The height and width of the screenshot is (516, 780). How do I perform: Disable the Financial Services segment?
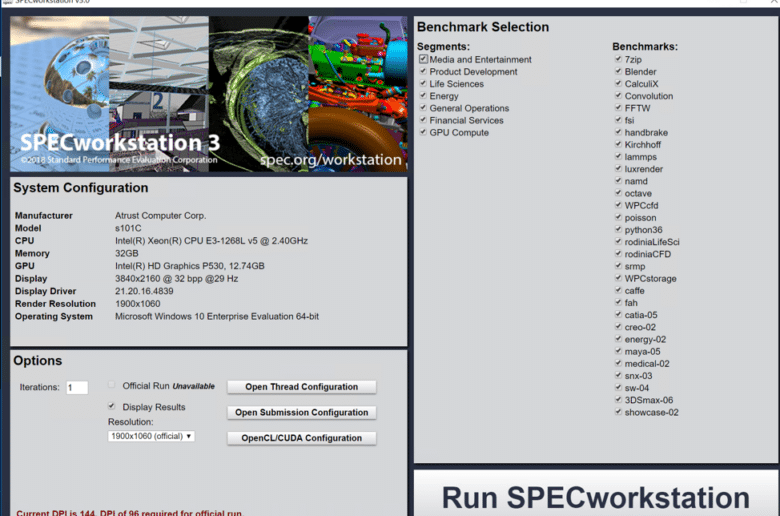[423, 119]
